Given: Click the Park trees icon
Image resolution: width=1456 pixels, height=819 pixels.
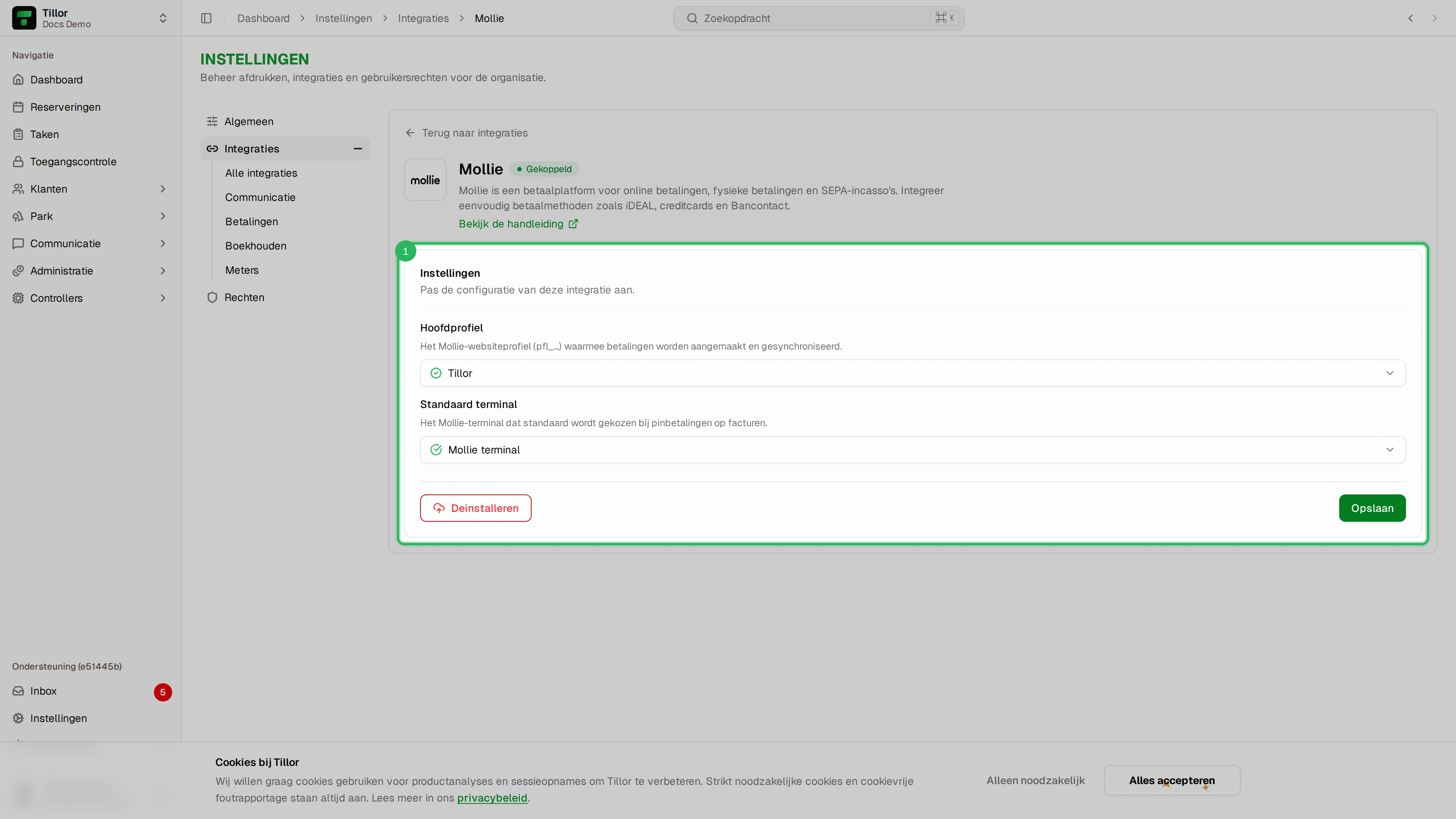Looking at the screenshot, I should 18,216.
